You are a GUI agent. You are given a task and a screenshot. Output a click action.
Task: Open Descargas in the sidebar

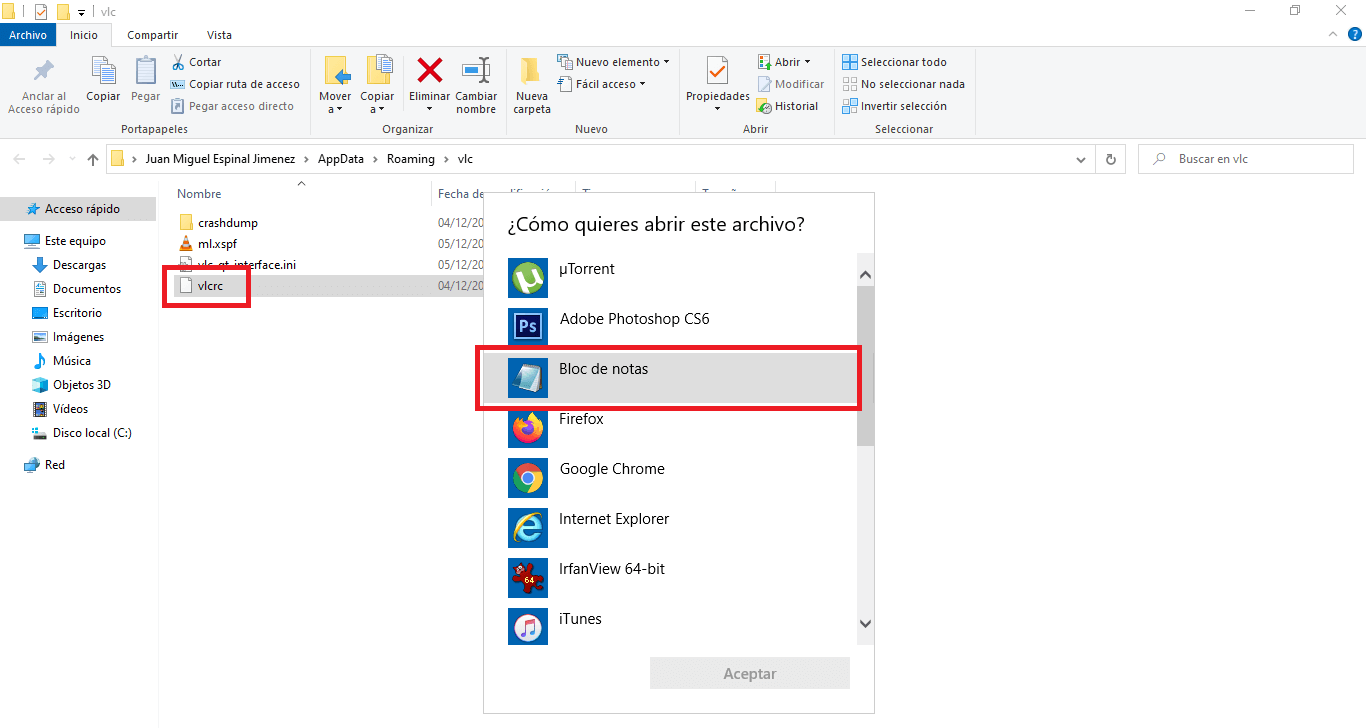point(69,265)
